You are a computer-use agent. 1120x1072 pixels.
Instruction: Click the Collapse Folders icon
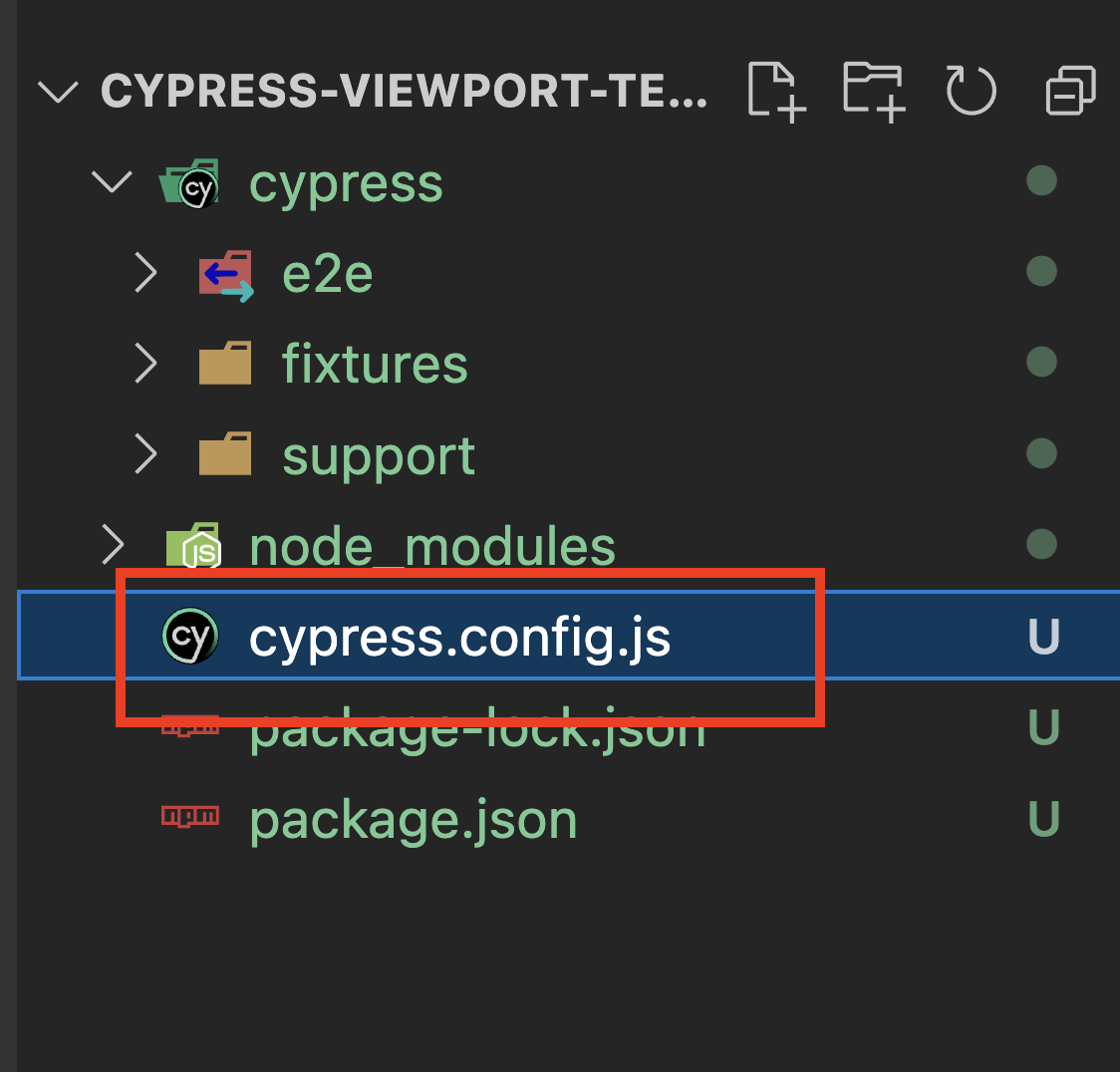point(1068,91)
